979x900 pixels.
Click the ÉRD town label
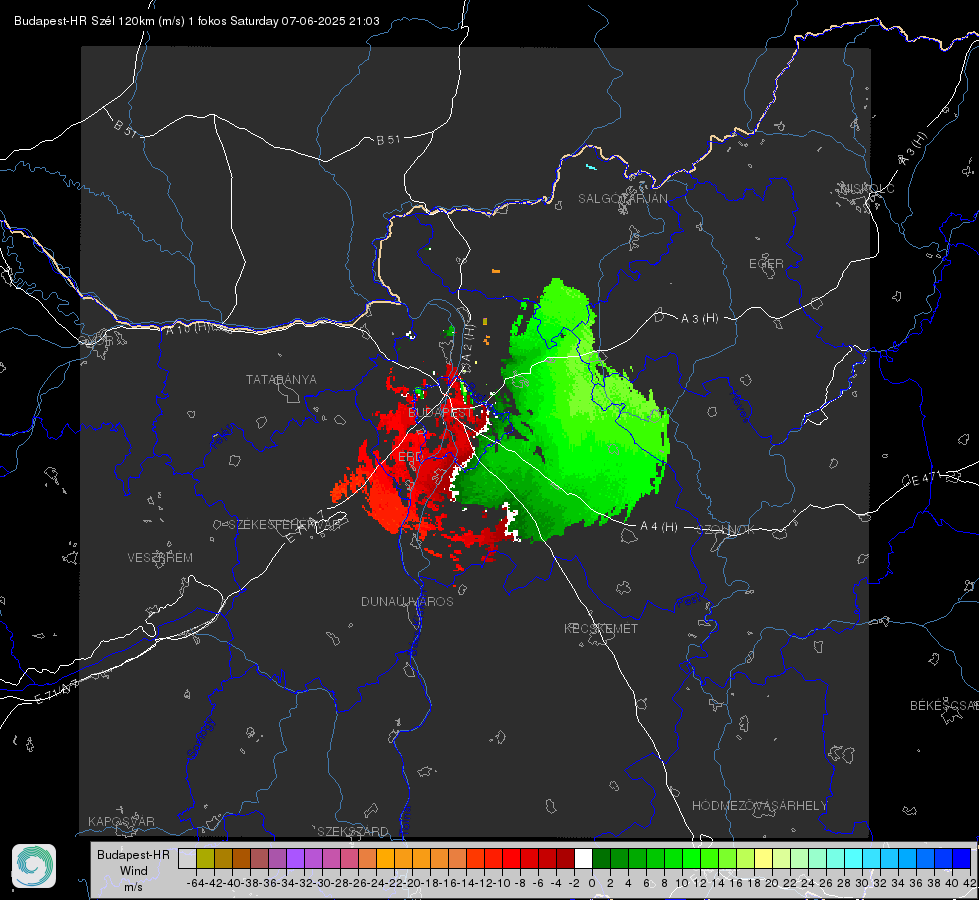tap(410, 457)
